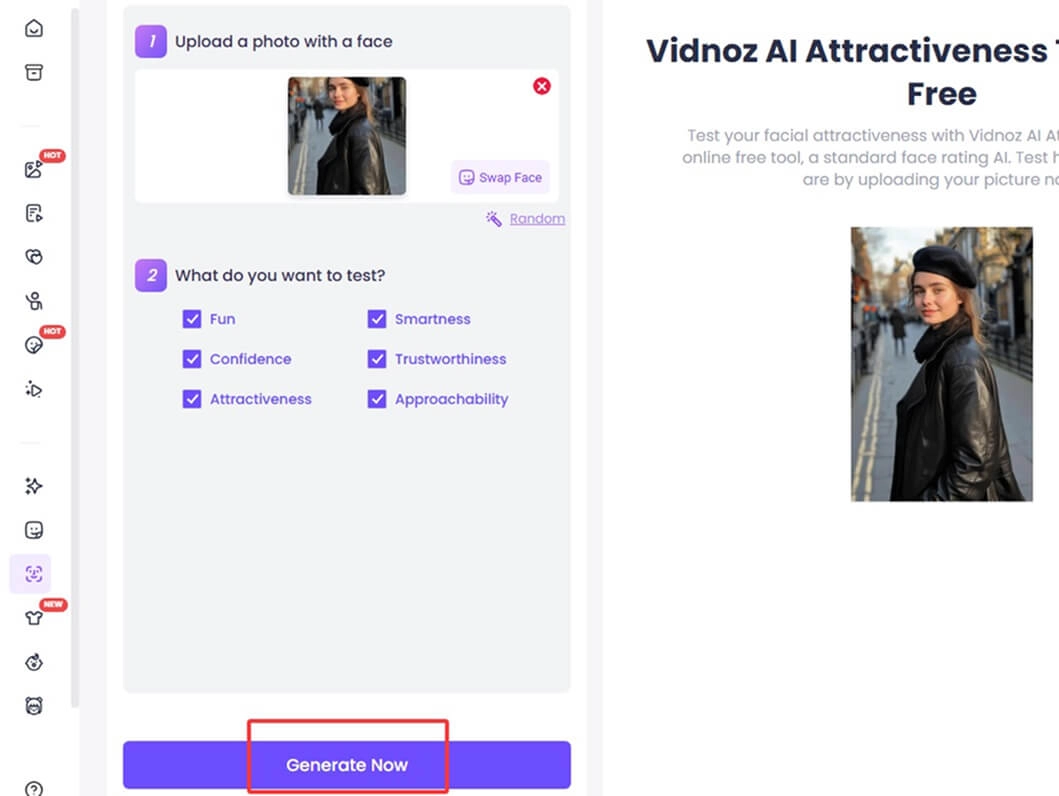The width and height of the screenshot is (1059, 796).
Task: Open the help question mark icon
Action: point(34,789)
